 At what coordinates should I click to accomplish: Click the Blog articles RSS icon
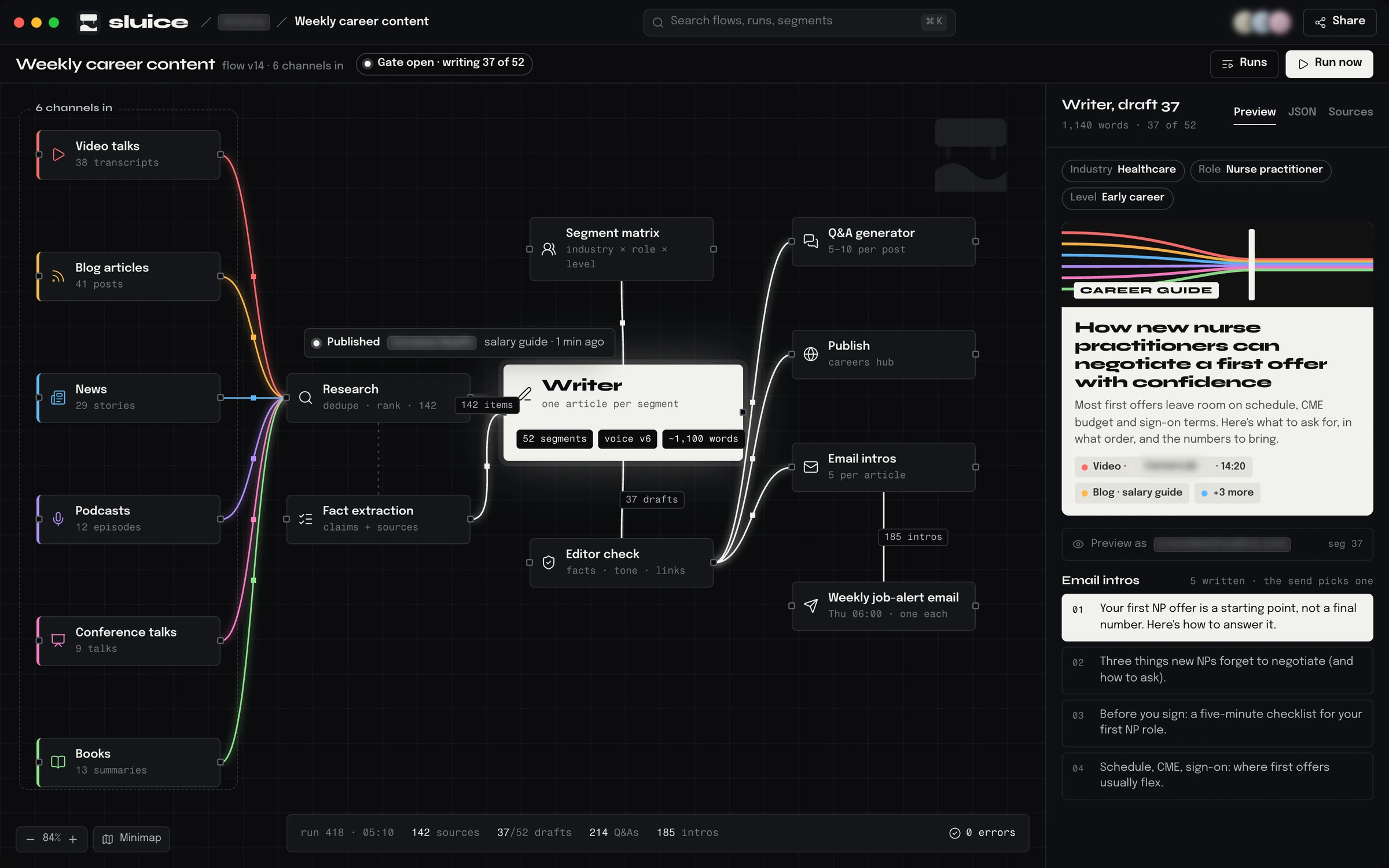tap(58, 276)
